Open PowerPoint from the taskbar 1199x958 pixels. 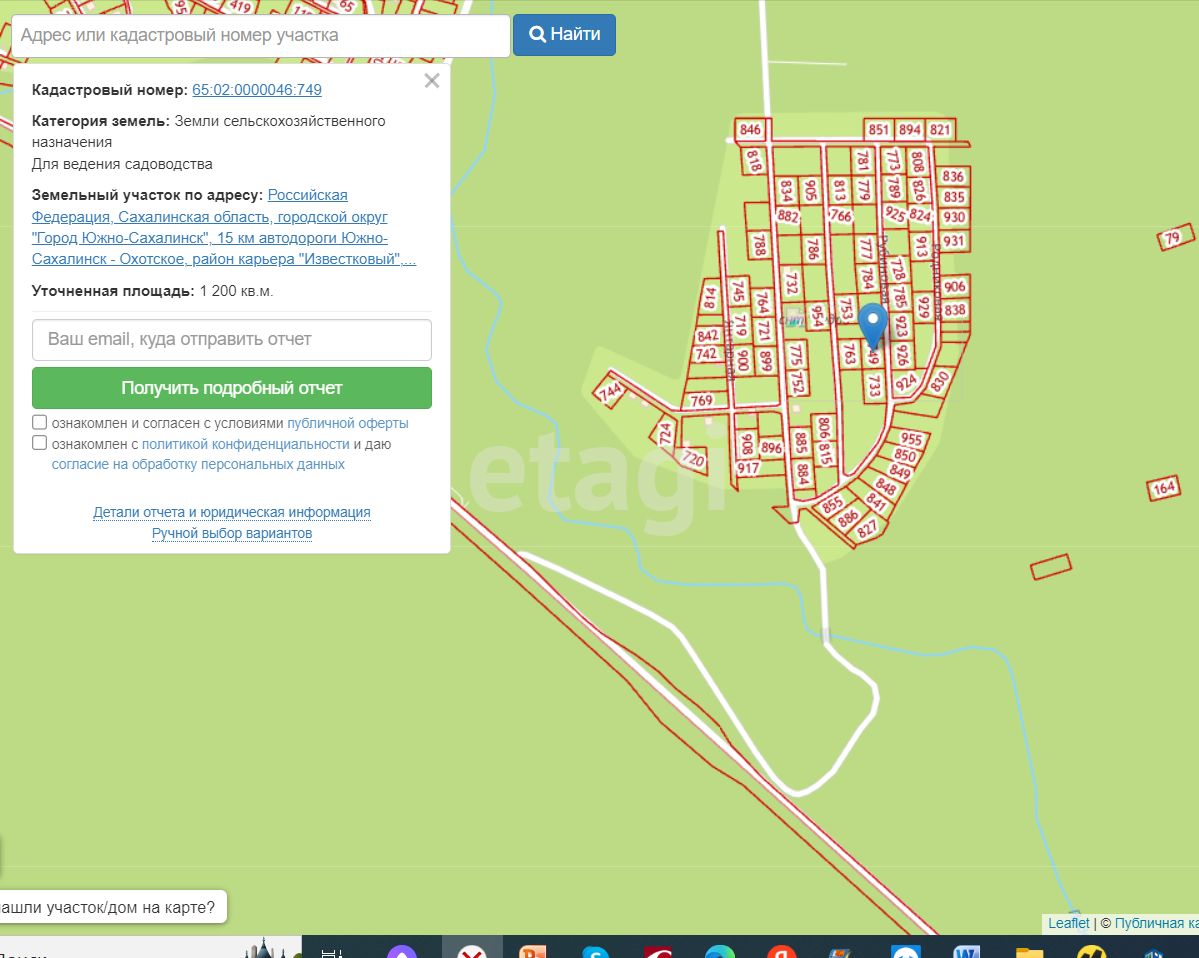pos(532,952)
